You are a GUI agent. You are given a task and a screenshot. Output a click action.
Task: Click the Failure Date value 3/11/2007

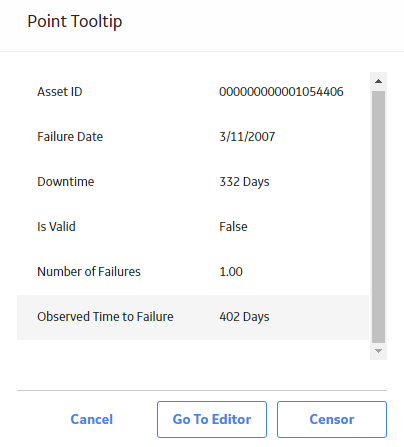247,137
